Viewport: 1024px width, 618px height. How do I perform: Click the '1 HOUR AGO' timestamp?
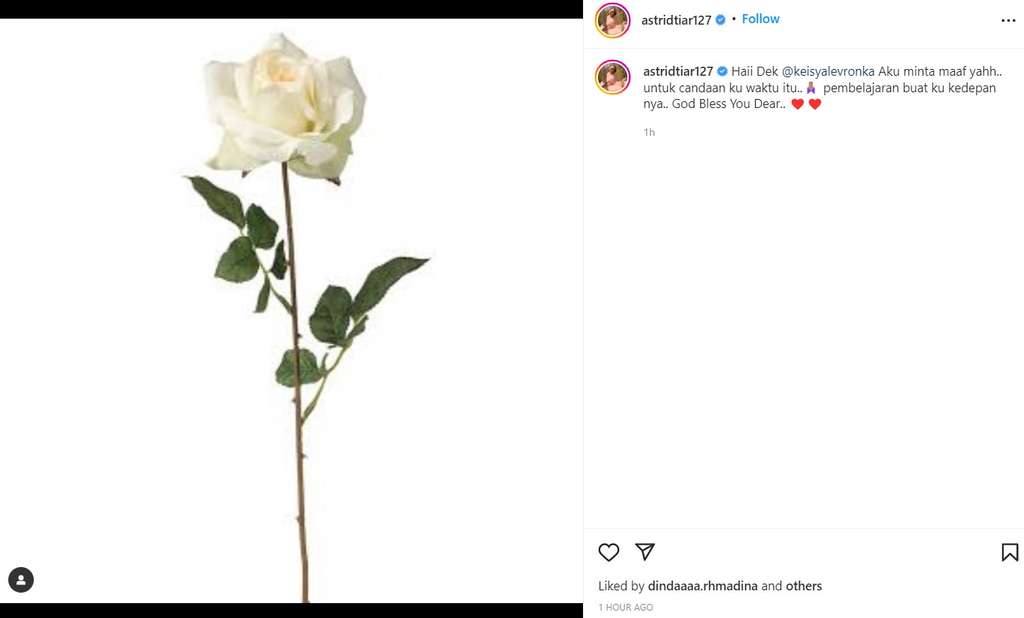pos(625,606)
